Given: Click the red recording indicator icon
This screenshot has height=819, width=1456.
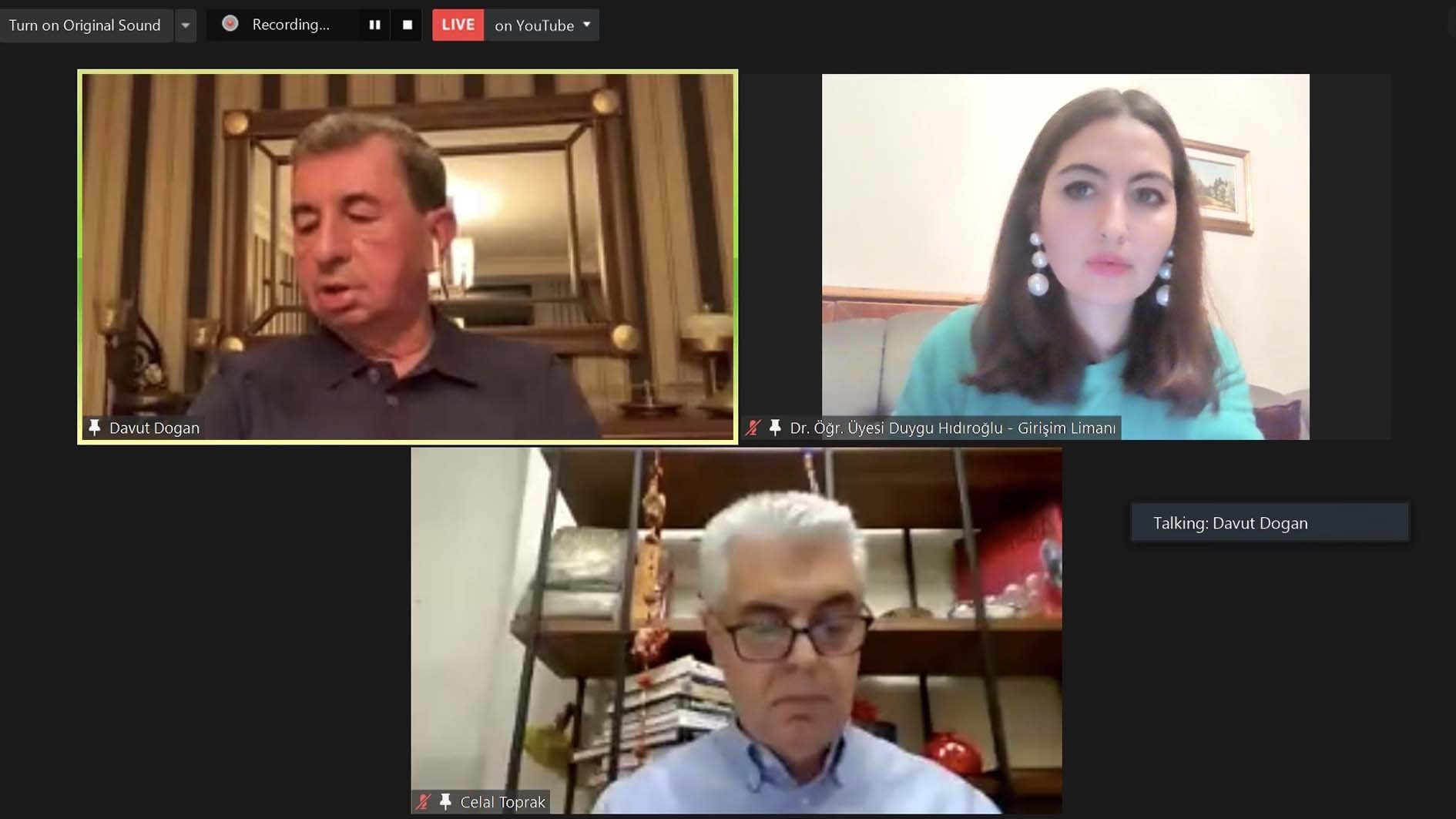Looking at the screenshot, I should click(x=230, y=25).
